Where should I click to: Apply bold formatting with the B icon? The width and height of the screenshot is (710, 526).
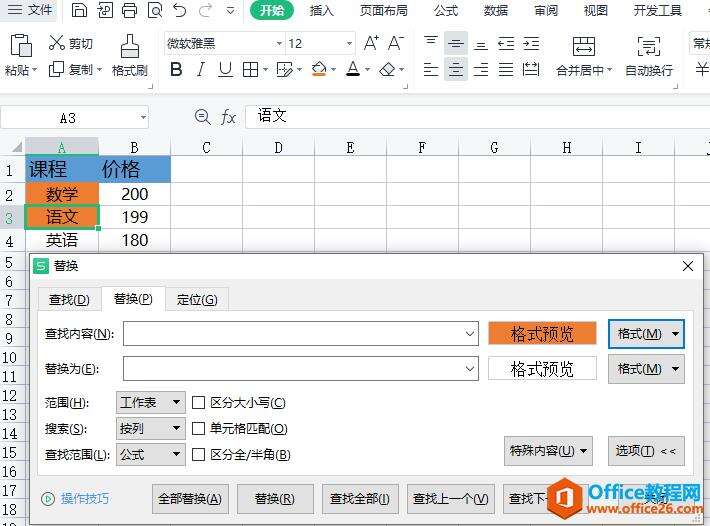click(x=176, y=69)
